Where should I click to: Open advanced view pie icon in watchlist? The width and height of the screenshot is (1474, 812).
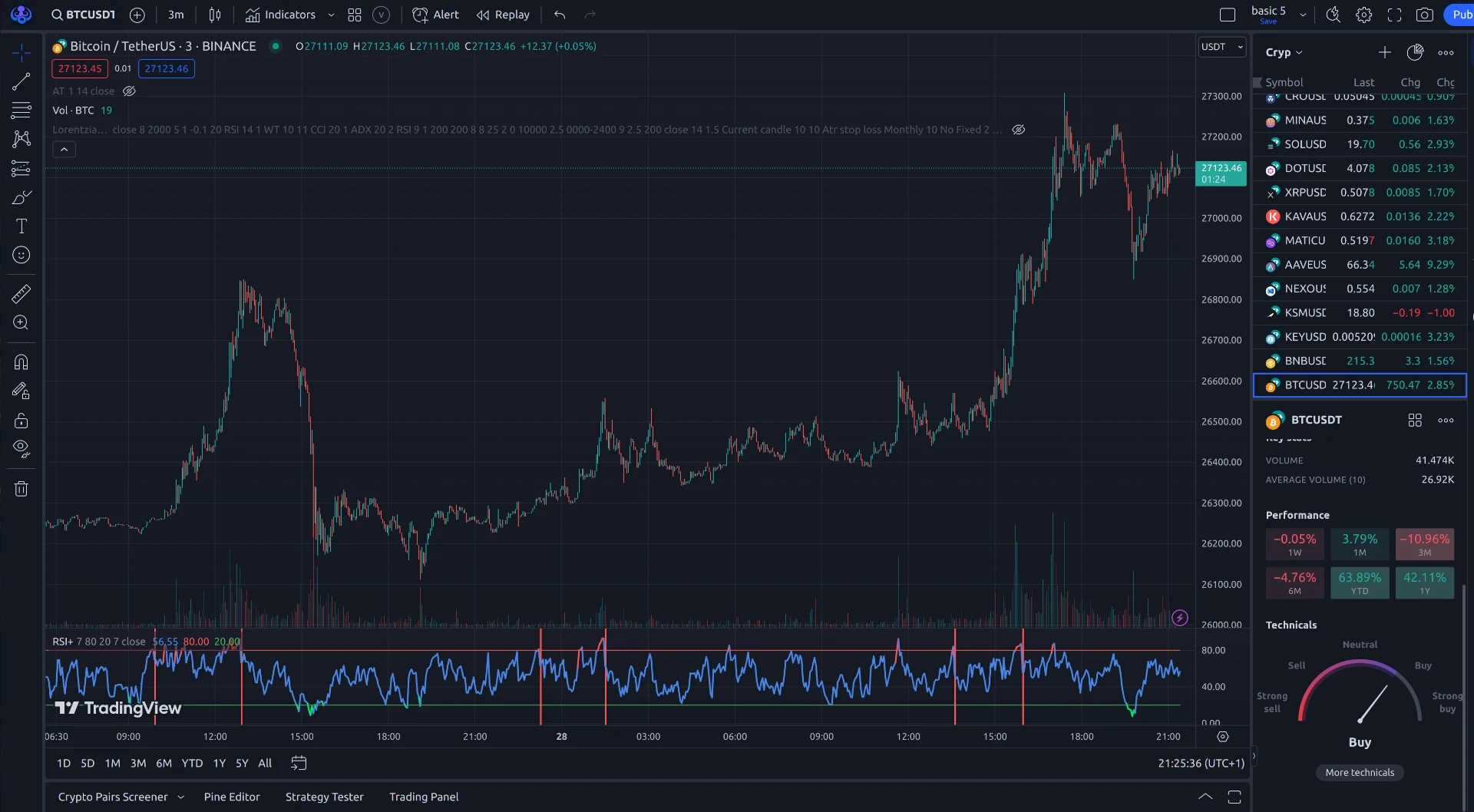(x=1415, y=52)
